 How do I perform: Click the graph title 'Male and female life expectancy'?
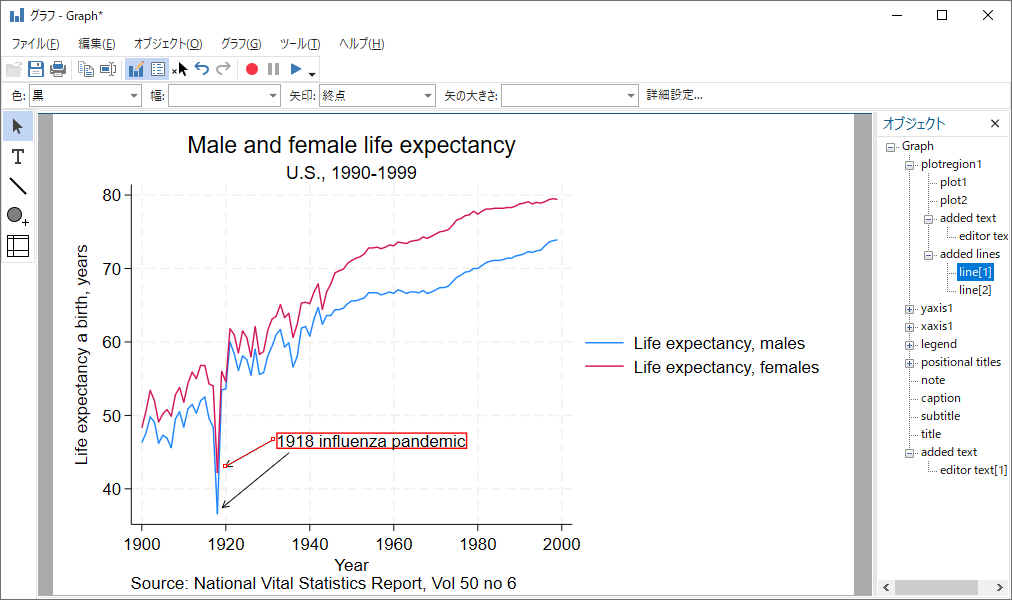click(352, 145)
